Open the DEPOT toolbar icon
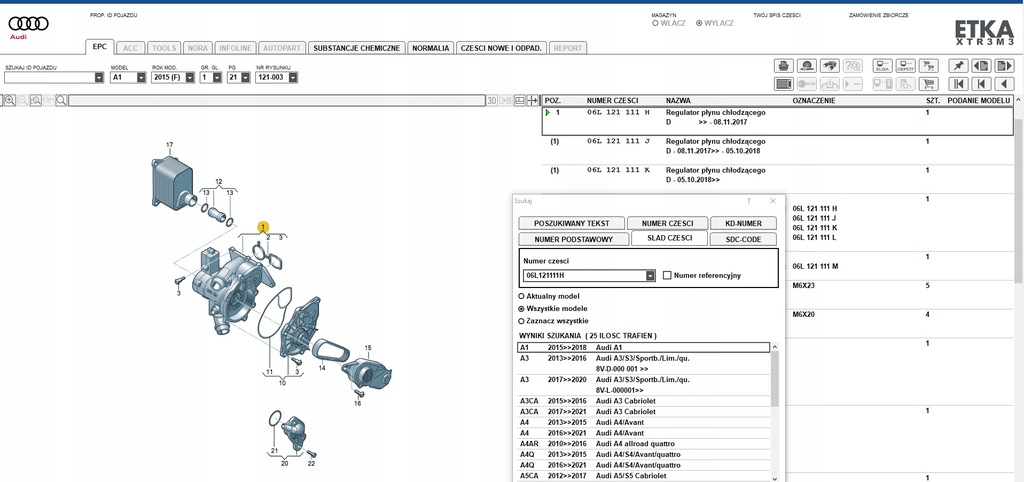Image resolution: width=1024 pixels, height=482 pixels. 905,66
